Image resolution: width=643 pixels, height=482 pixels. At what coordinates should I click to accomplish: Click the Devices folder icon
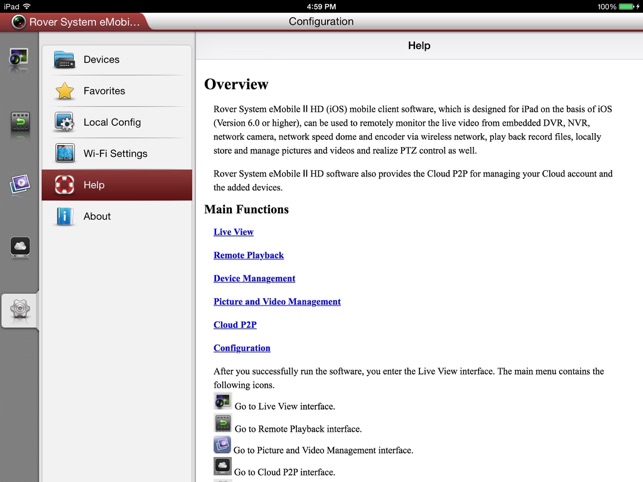pos(64,59)
